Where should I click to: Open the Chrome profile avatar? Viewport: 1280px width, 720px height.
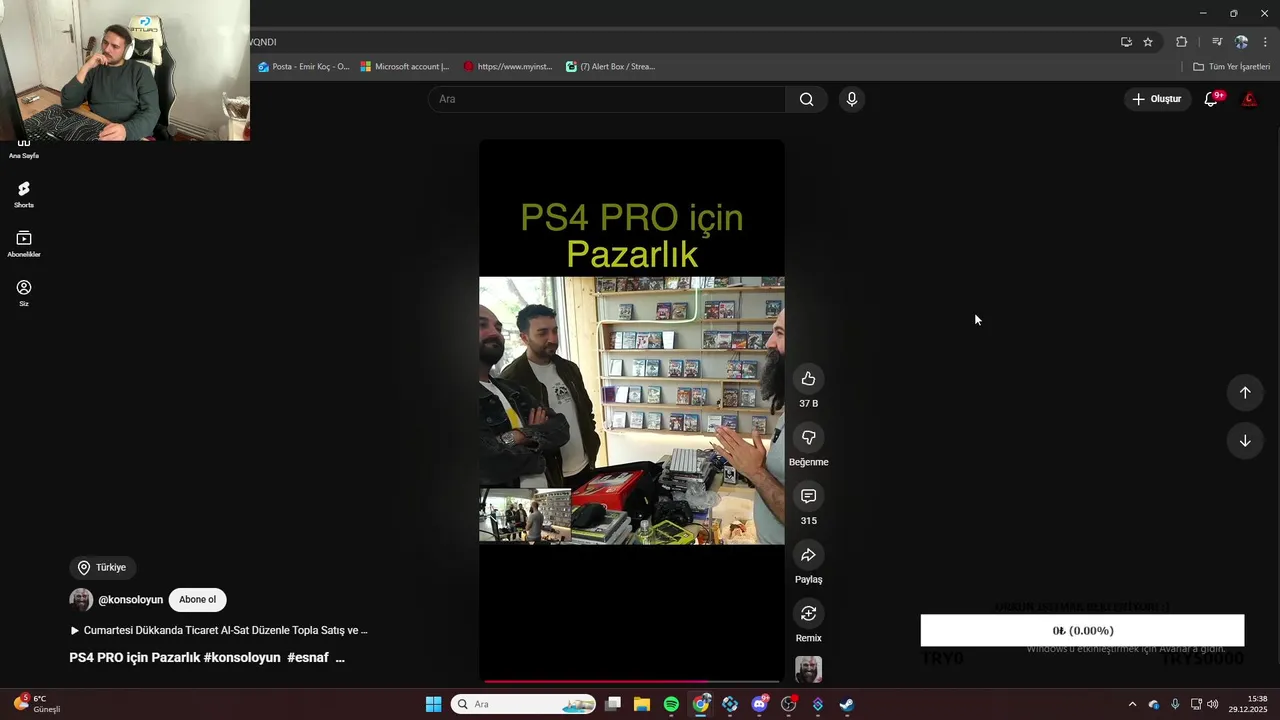pos(1241,42)
